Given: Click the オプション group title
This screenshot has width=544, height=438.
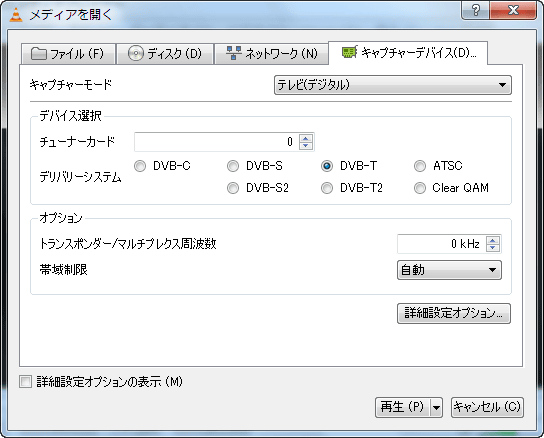Looking at the screenshot, I should (x=61, y=218).
